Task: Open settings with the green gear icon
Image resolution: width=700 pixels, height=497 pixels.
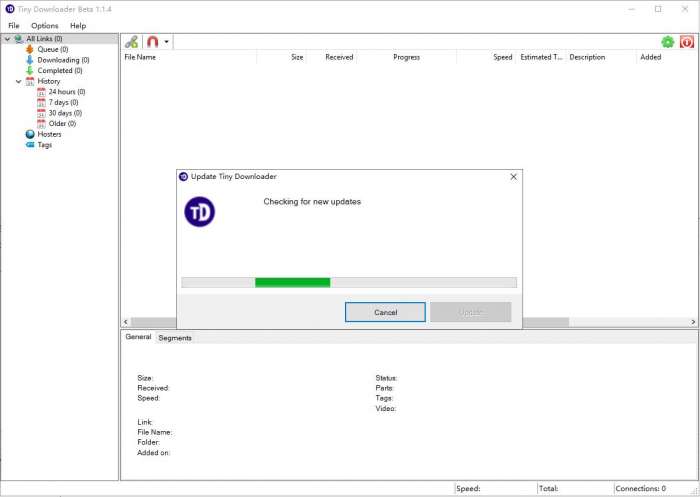Action: coord(667,42)
